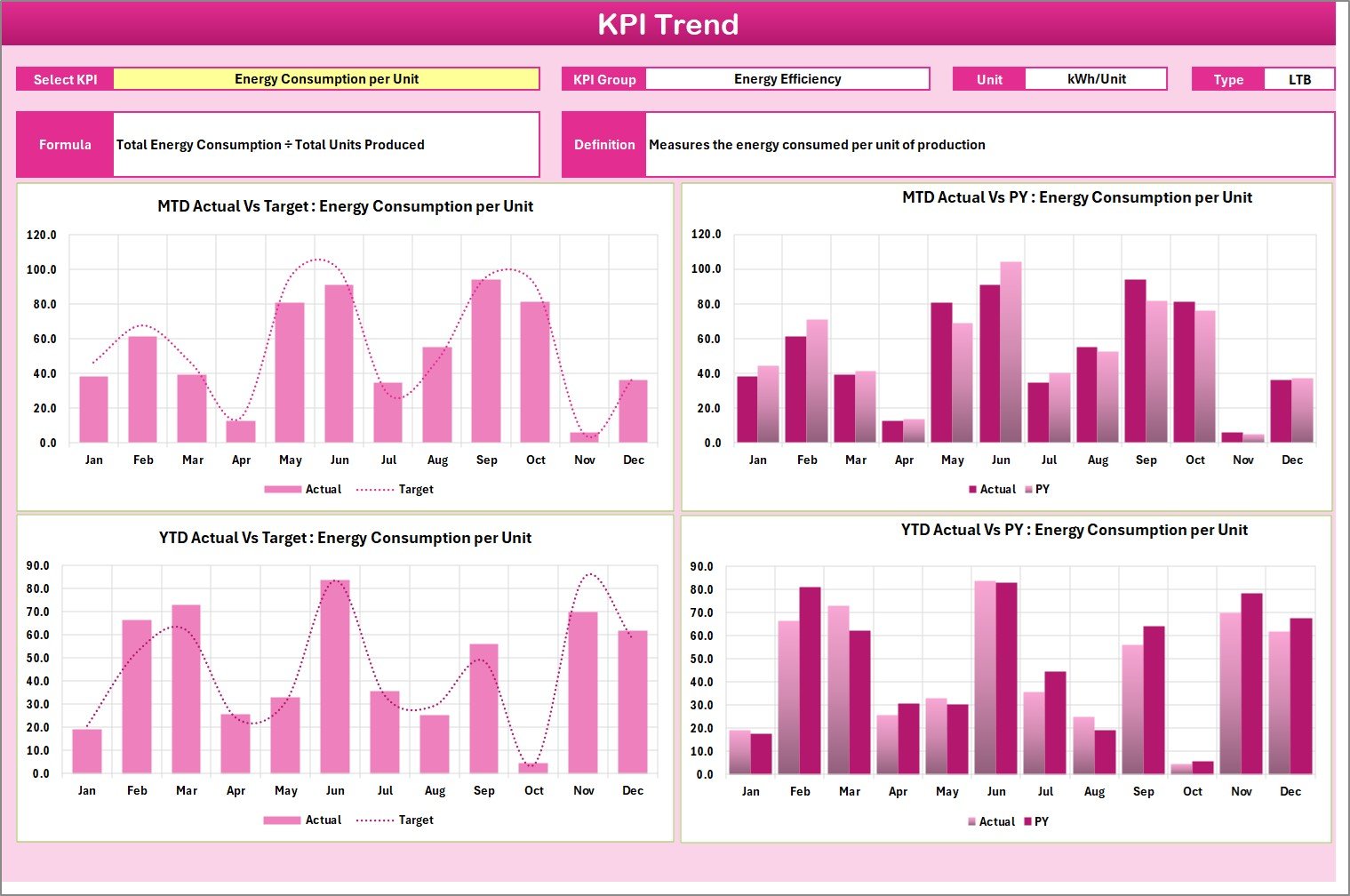Select the YTD Actual Vs PY chart title
Screen dimensions: 1350x896
pyautogui.click(x=1074, y=530)
